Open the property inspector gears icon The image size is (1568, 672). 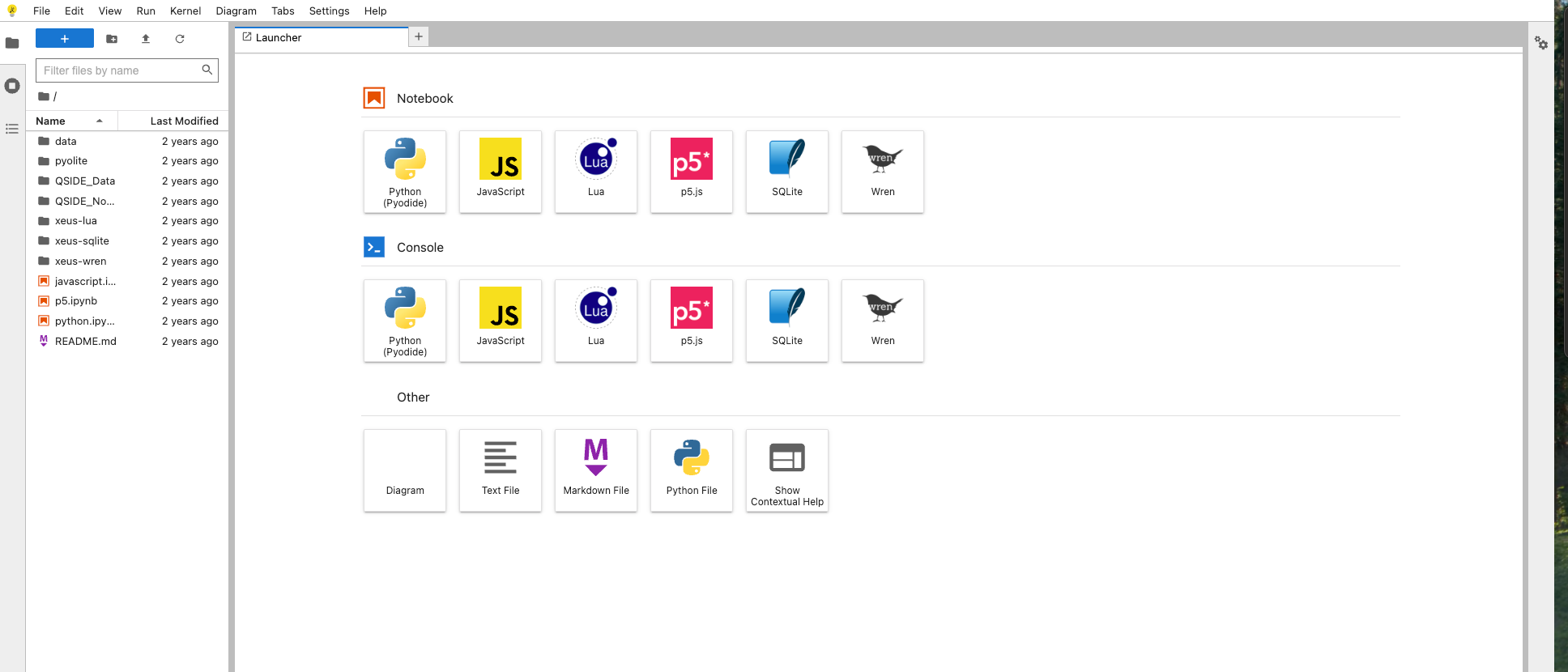click(1540, 43)
